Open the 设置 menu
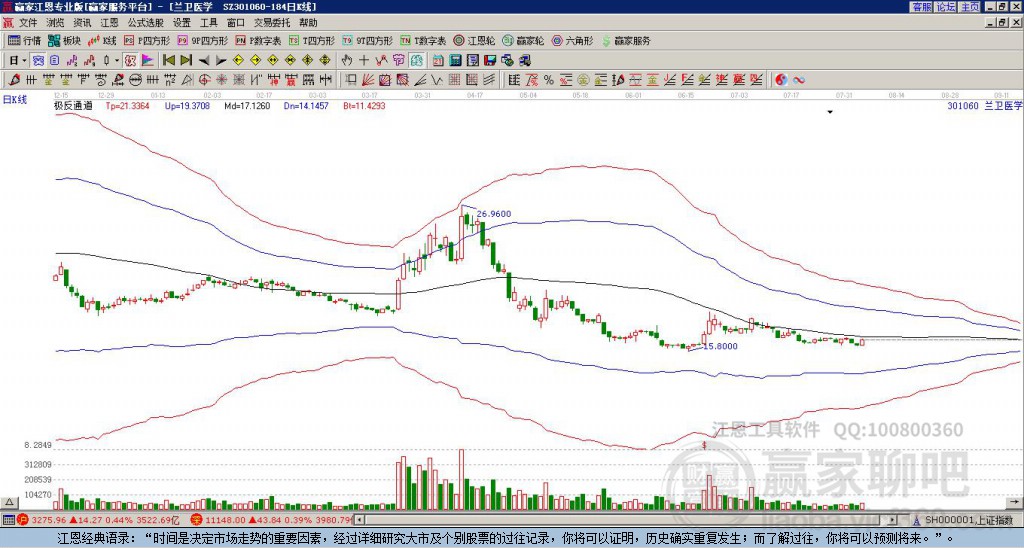The height and width of the screenshot is (548, 1024). click(182, 23)
